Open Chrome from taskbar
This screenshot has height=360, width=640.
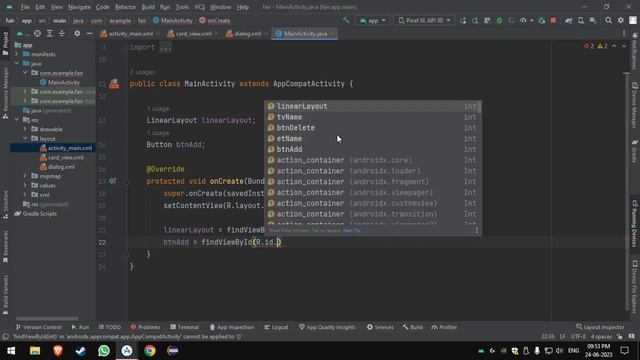pyautogui.click(x=149, y=351)
